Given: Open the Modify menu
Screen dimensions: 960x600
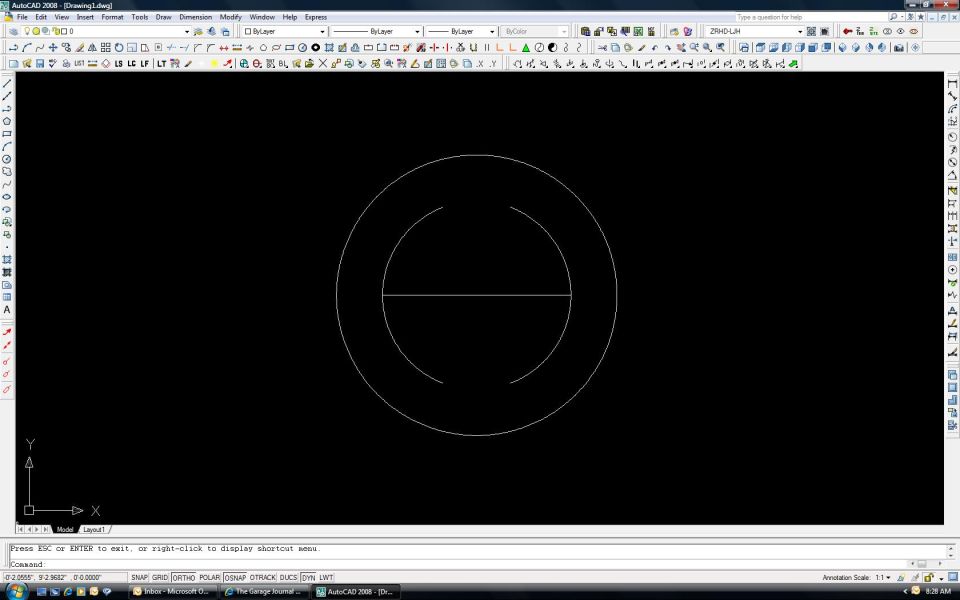Looking at the screenshot, I should tap(230, 17).
